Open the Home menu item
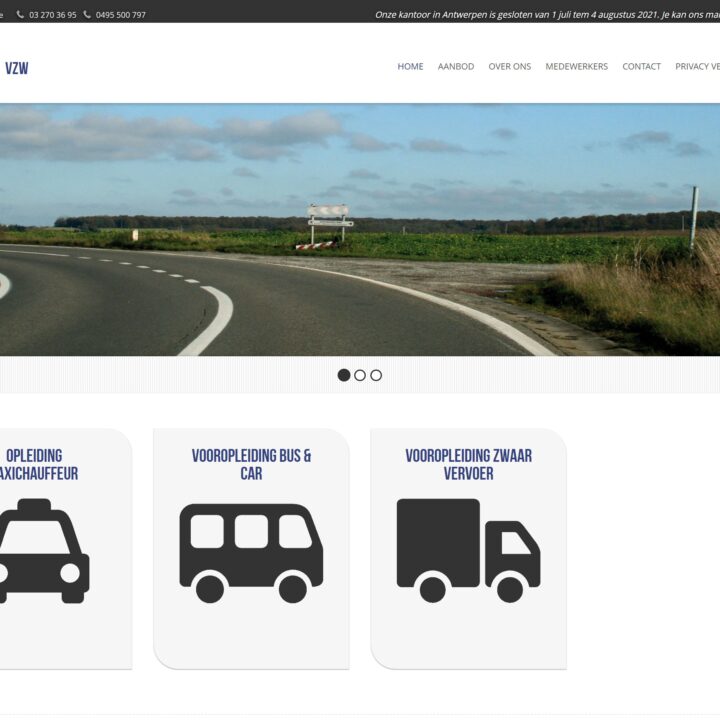This screenshot has height=720, width=720. coord(410,67)
